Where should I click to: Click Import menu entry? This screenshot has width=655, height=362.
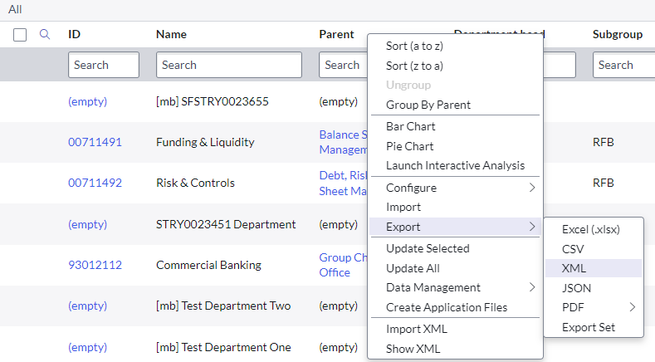403,207
